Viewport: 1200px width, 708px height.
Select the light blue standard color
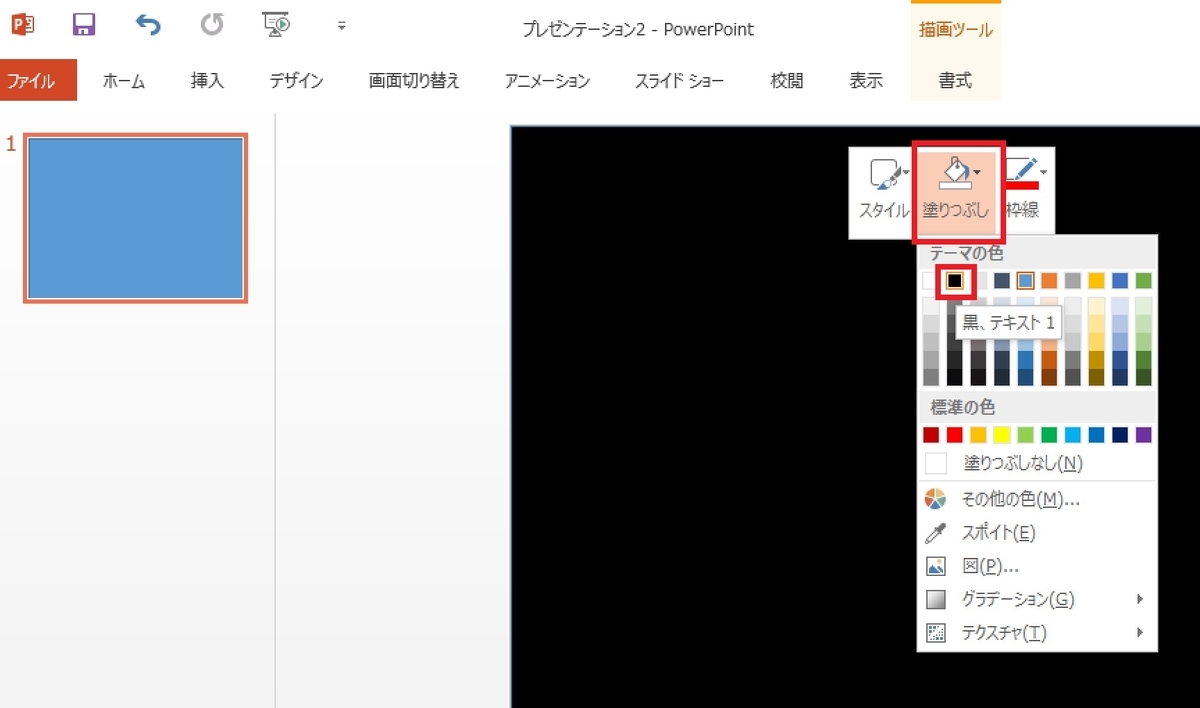coord(1073,435)
